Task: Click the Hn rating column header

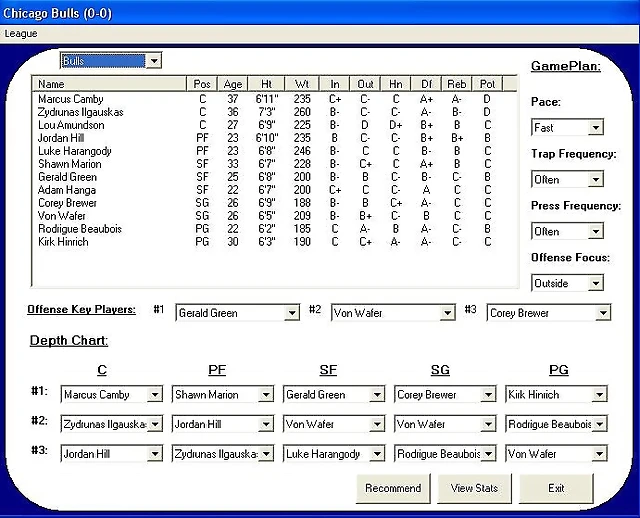Action: tap(396, 84)
